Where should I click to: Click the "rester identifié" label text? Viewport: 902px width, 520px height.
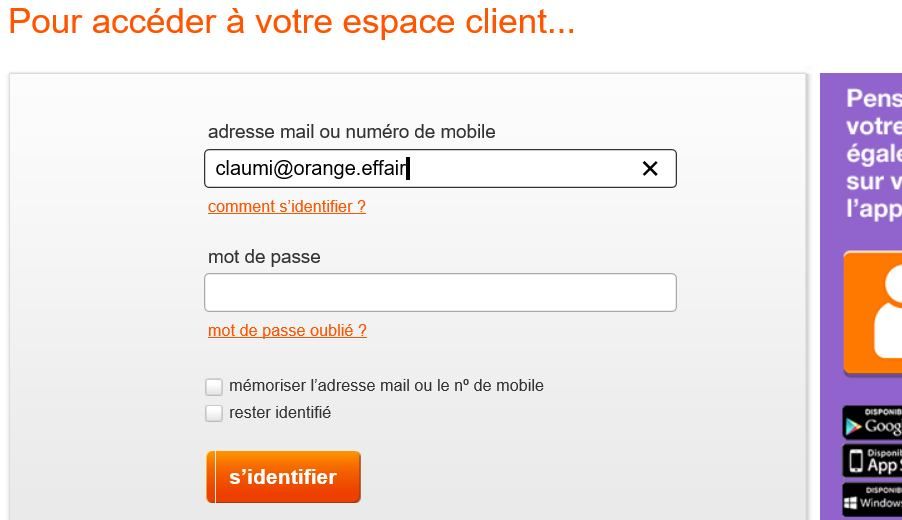click(280, 412)
